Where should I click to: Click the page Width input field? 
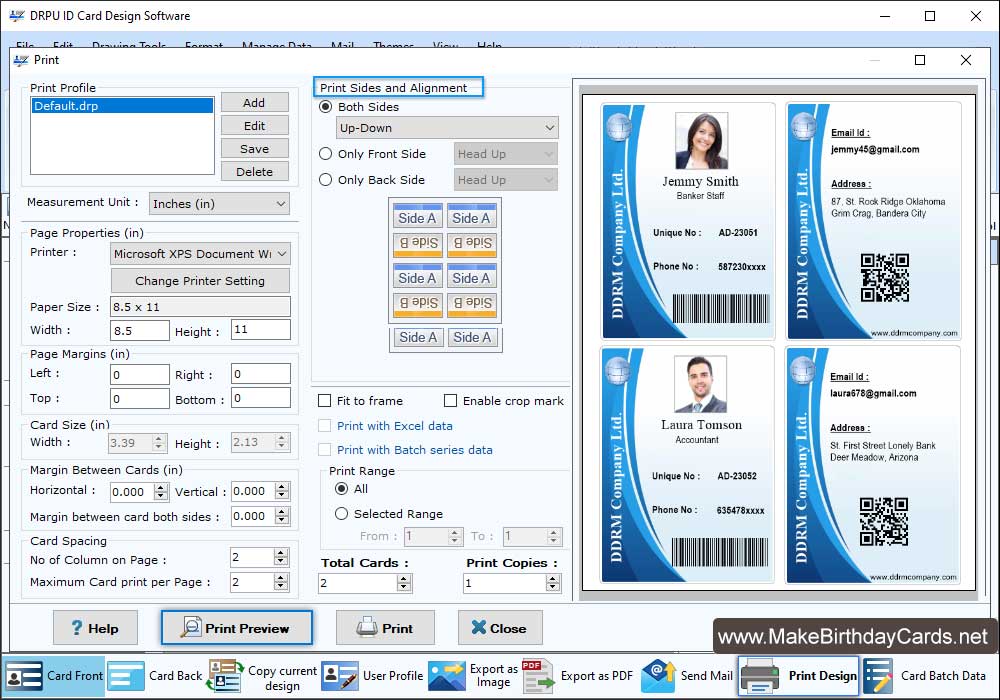click(x=140, y=330)
